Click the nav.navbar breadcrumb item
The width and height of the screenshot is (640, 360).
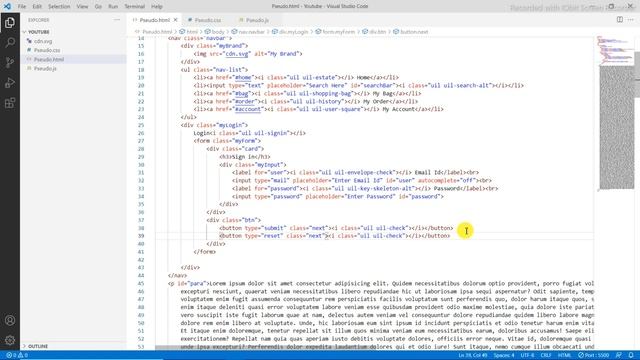pyautogui.click(x=248, y=32)
